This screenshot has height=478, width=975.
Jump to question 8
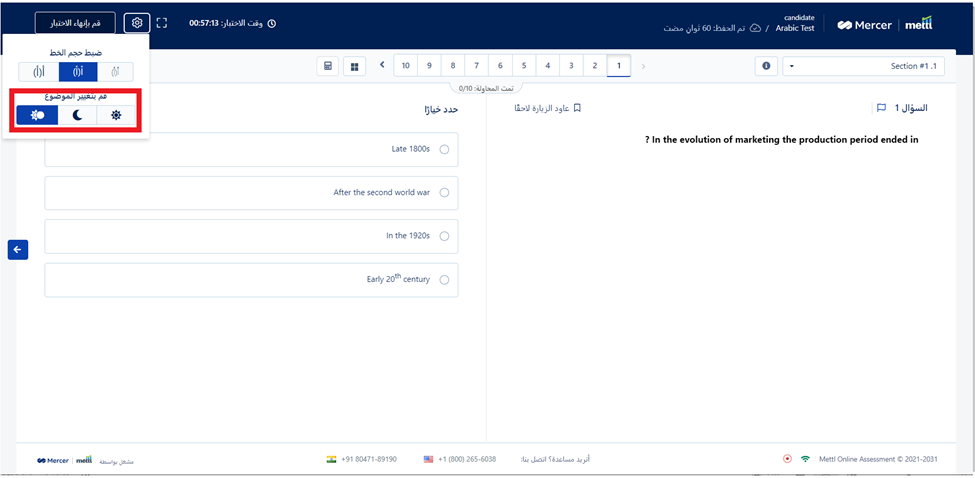[x=453, y=65]
